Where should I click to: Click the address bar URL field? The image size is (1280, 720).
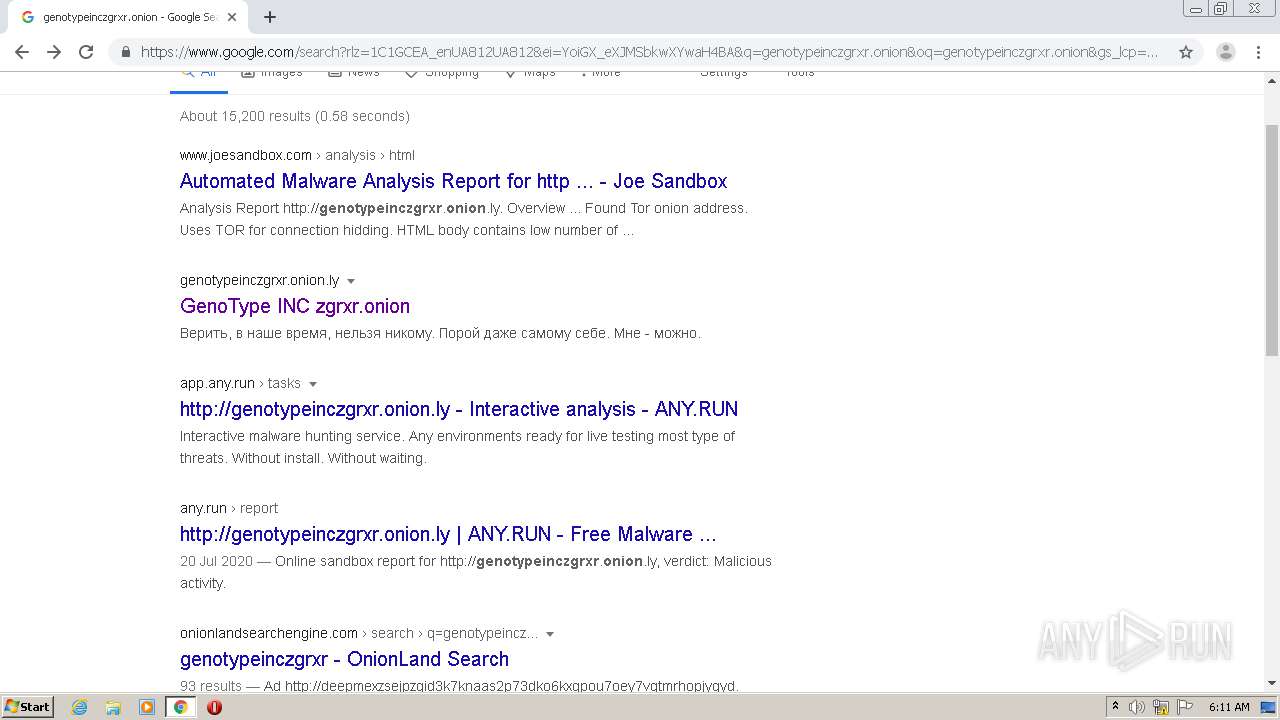pos(648,52)
